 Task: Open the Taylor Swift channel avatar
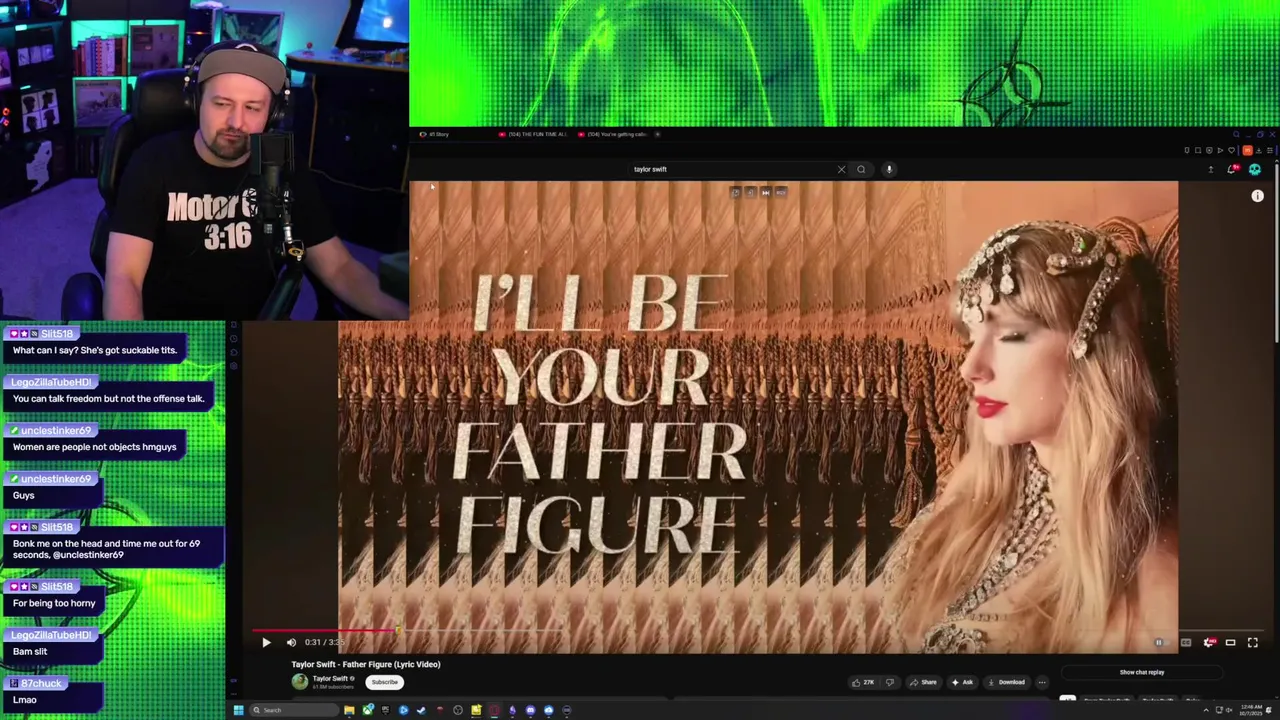(300, 682)
